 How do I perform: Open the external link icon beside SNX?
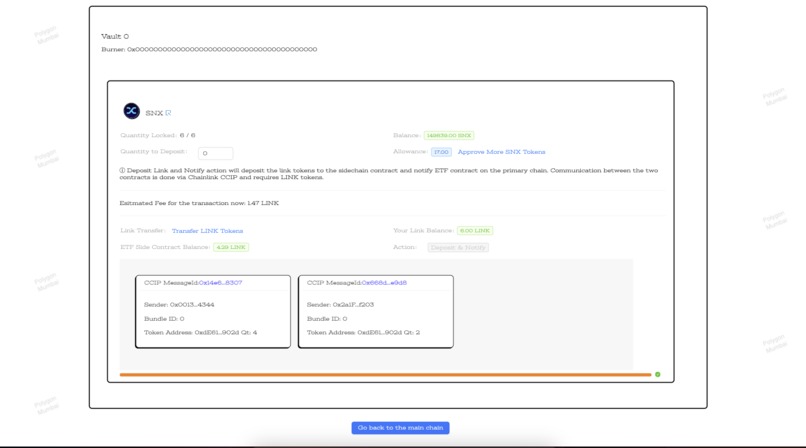[168, 113]
